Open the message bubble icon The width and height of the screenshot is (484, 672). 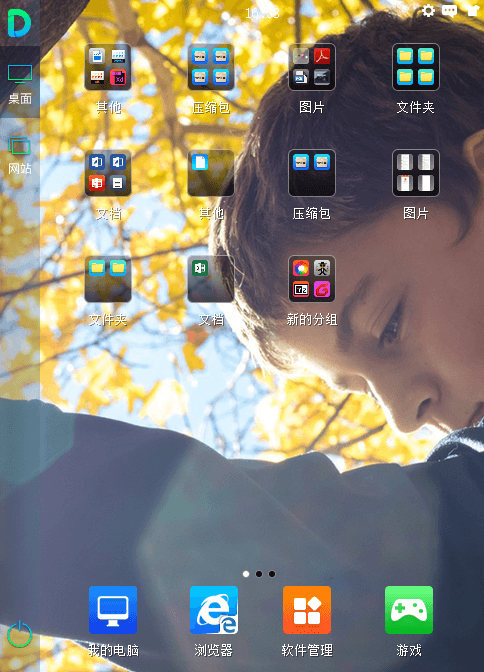(449, 11)
